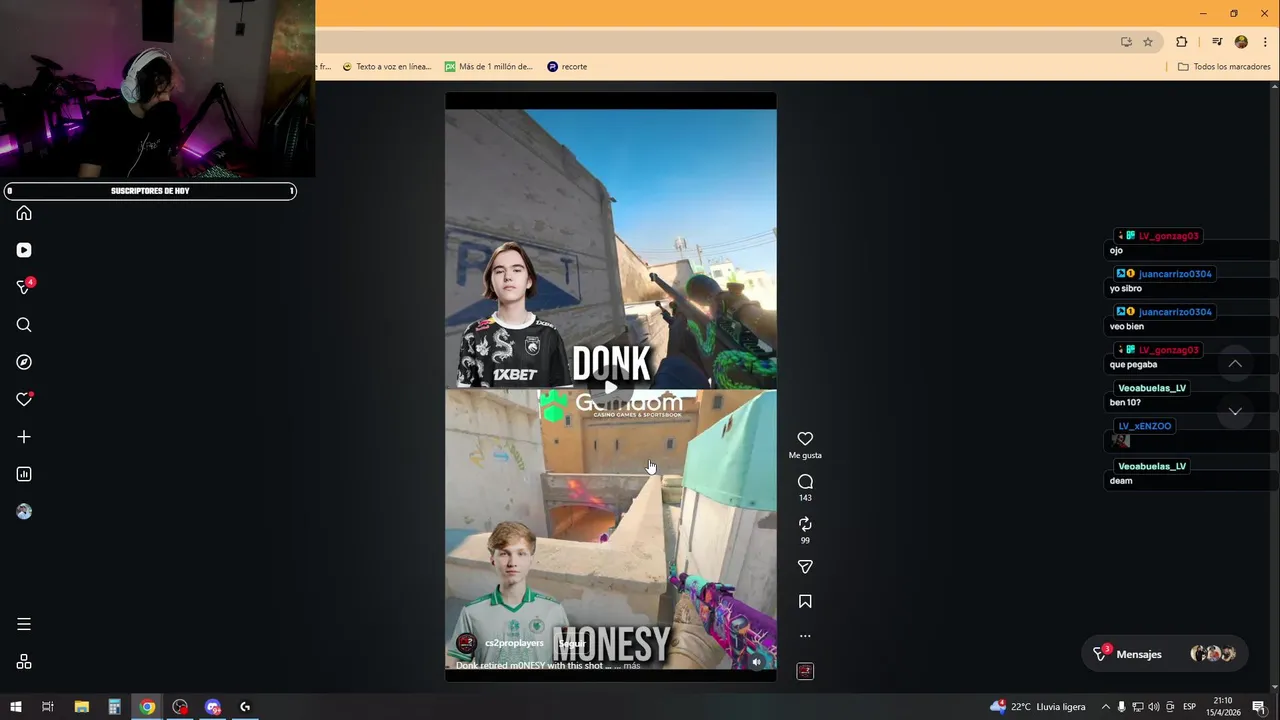Open the Search magnifier in sidebar
Screen dimensions: 1280x720
[24, 325]
